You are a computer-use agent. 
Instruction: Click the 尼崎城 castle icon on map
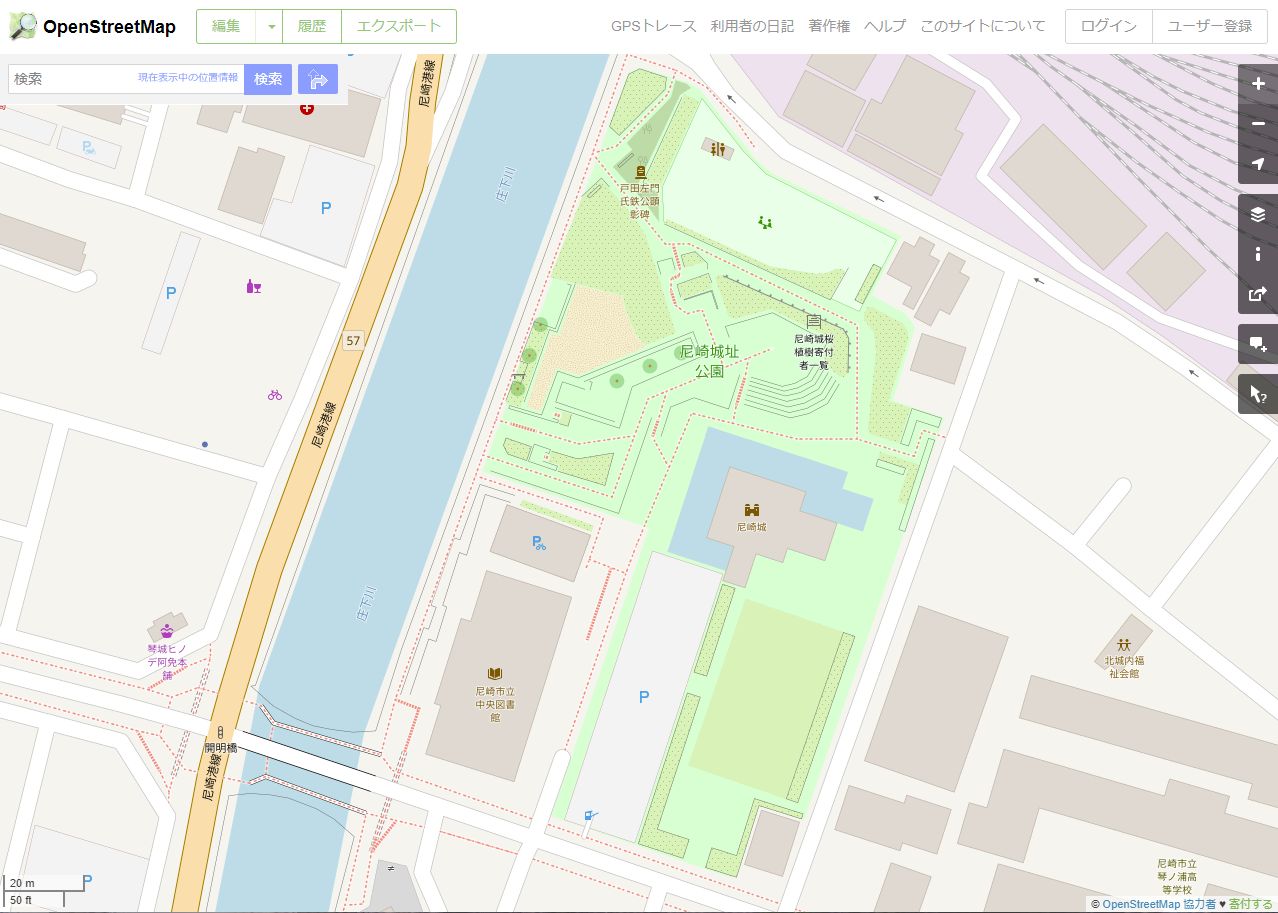pos(752,509)
